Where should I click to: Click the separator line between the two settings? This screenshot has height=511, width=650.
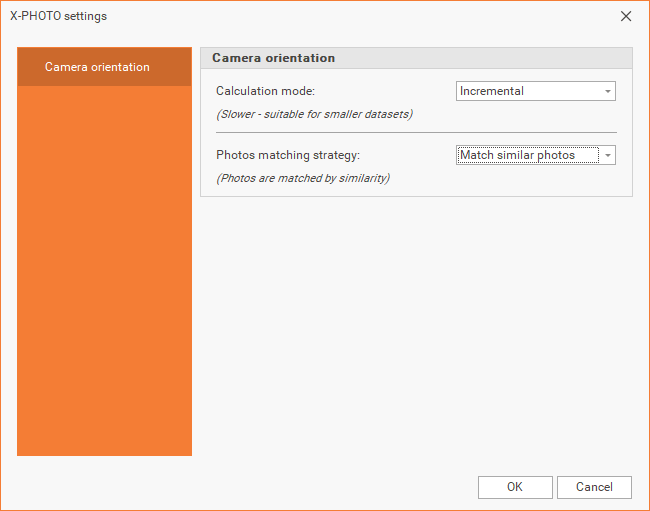416,132
